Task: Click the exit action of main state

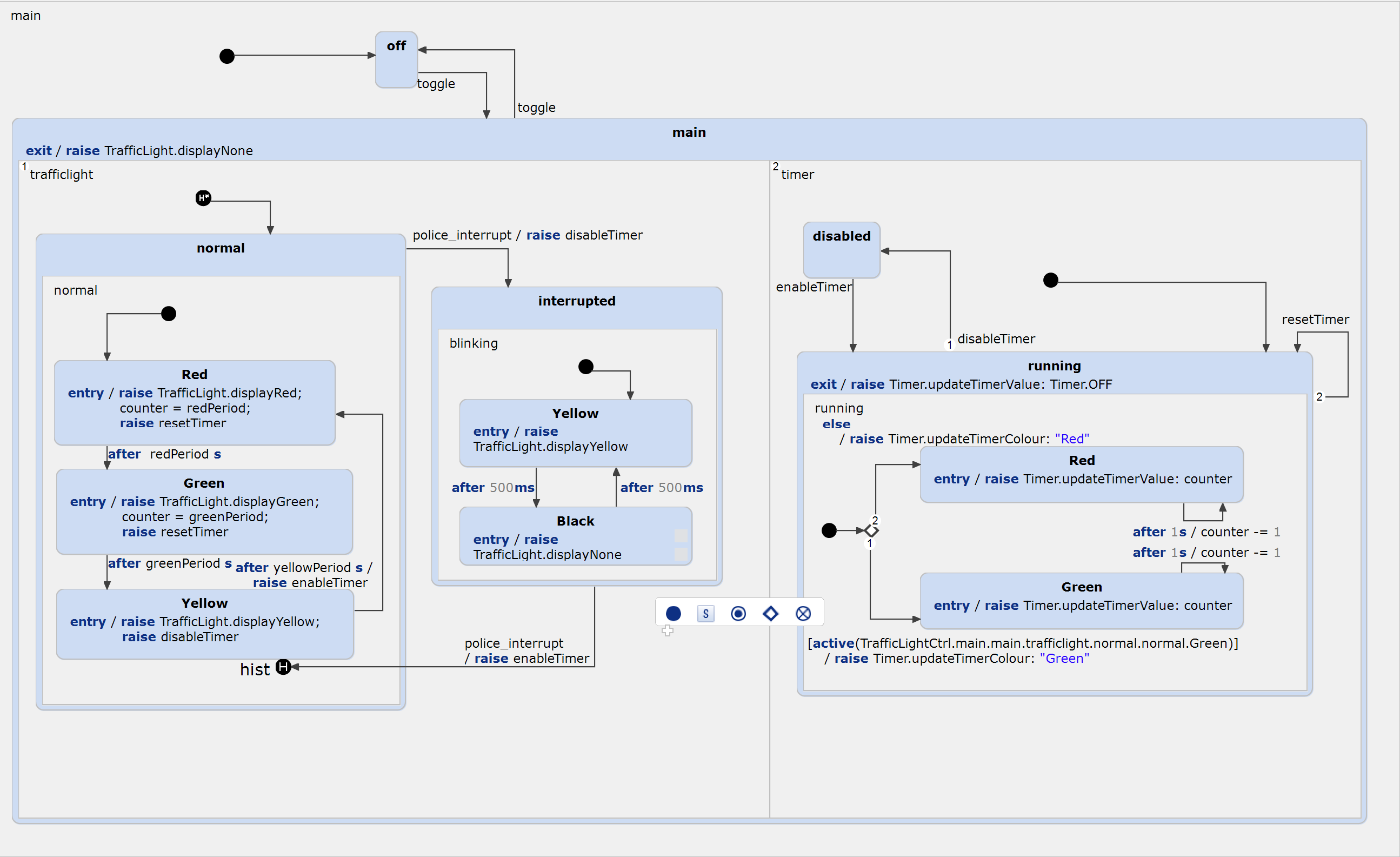Action: [x=139, y=151]
